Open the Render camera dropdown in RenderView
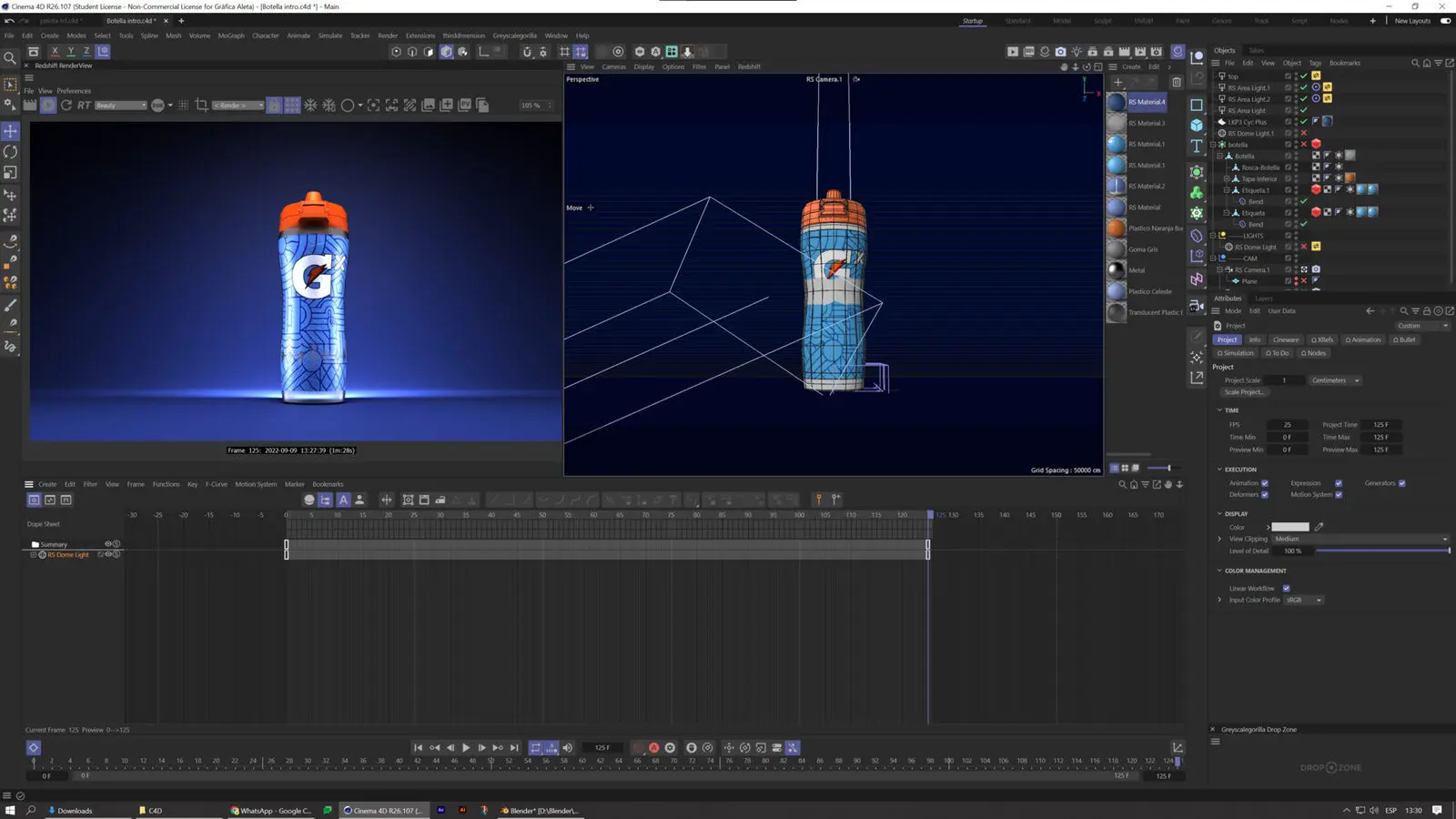1456x819 pixels. click(x=238, y=106)
